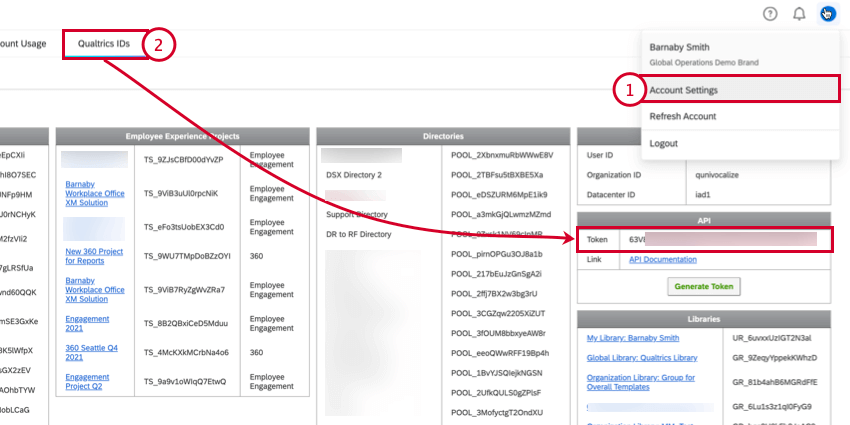Screen dimensions: 850x425
Task: Select ID POOL_2TBFsu5tBXBE5Xa
Action: [497, 175]
